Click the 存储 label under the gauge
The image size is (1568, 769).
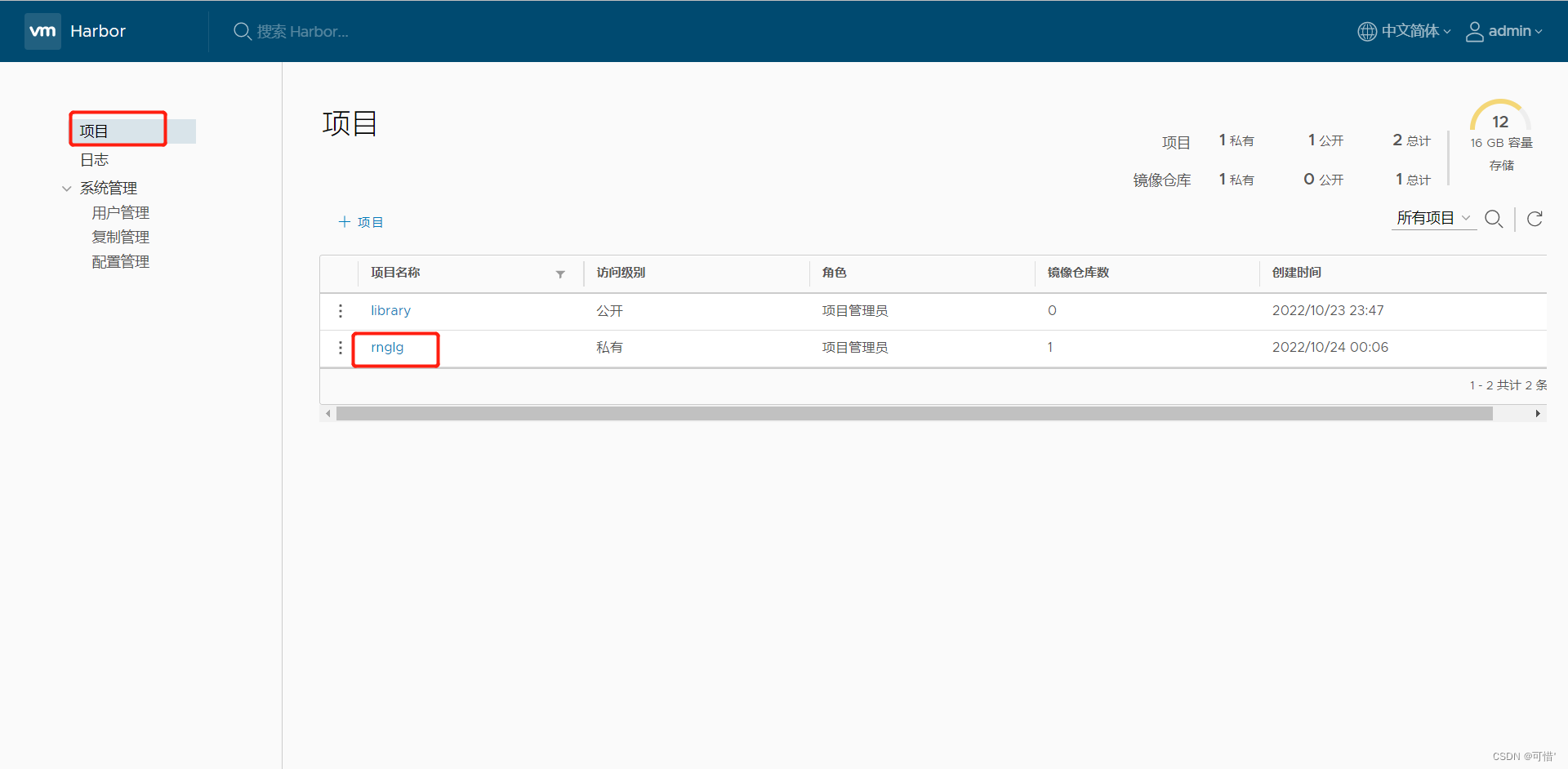tap(1501, 166)
